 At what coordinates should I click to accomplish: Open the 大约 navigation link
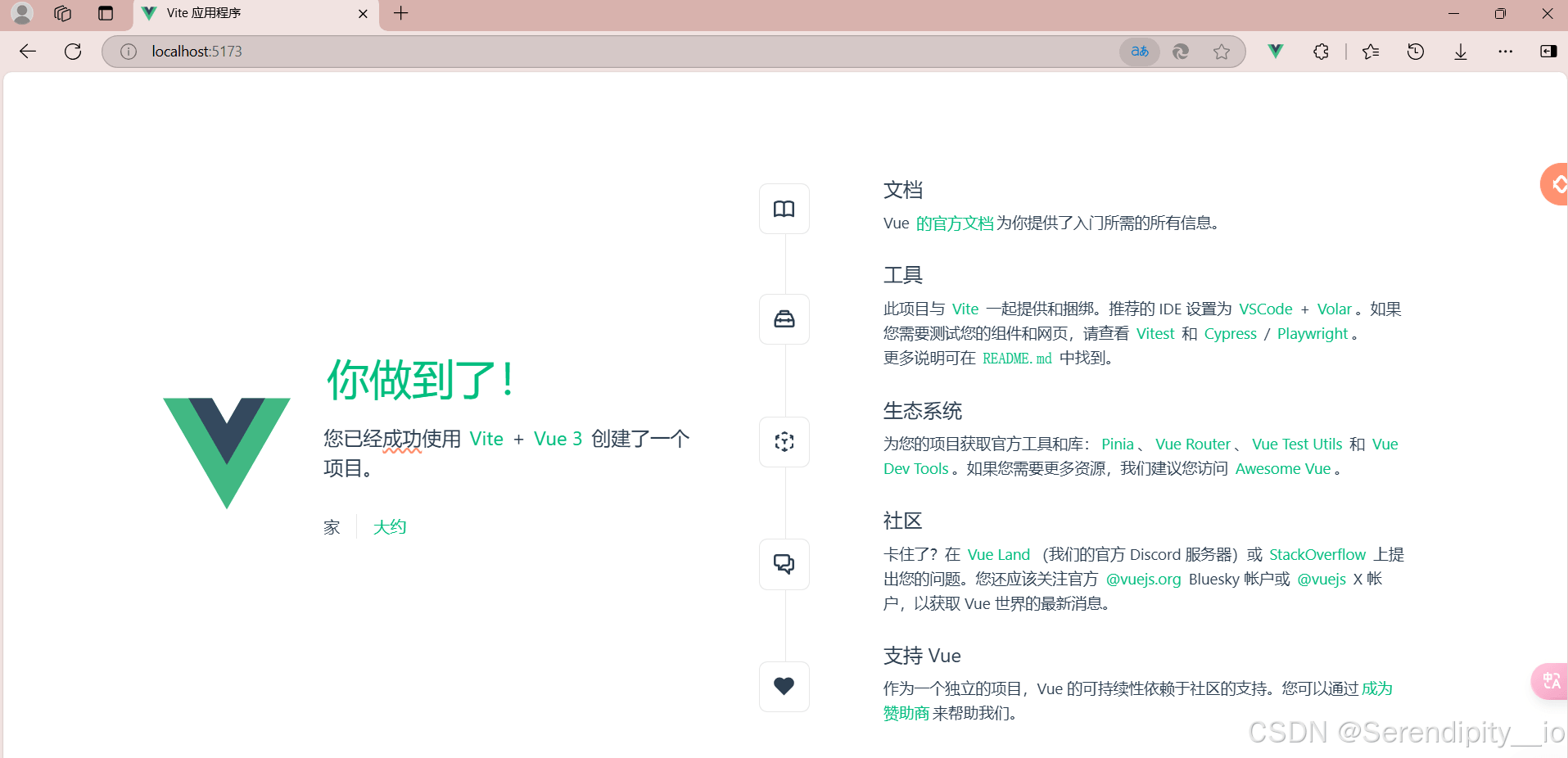[390, 527]
